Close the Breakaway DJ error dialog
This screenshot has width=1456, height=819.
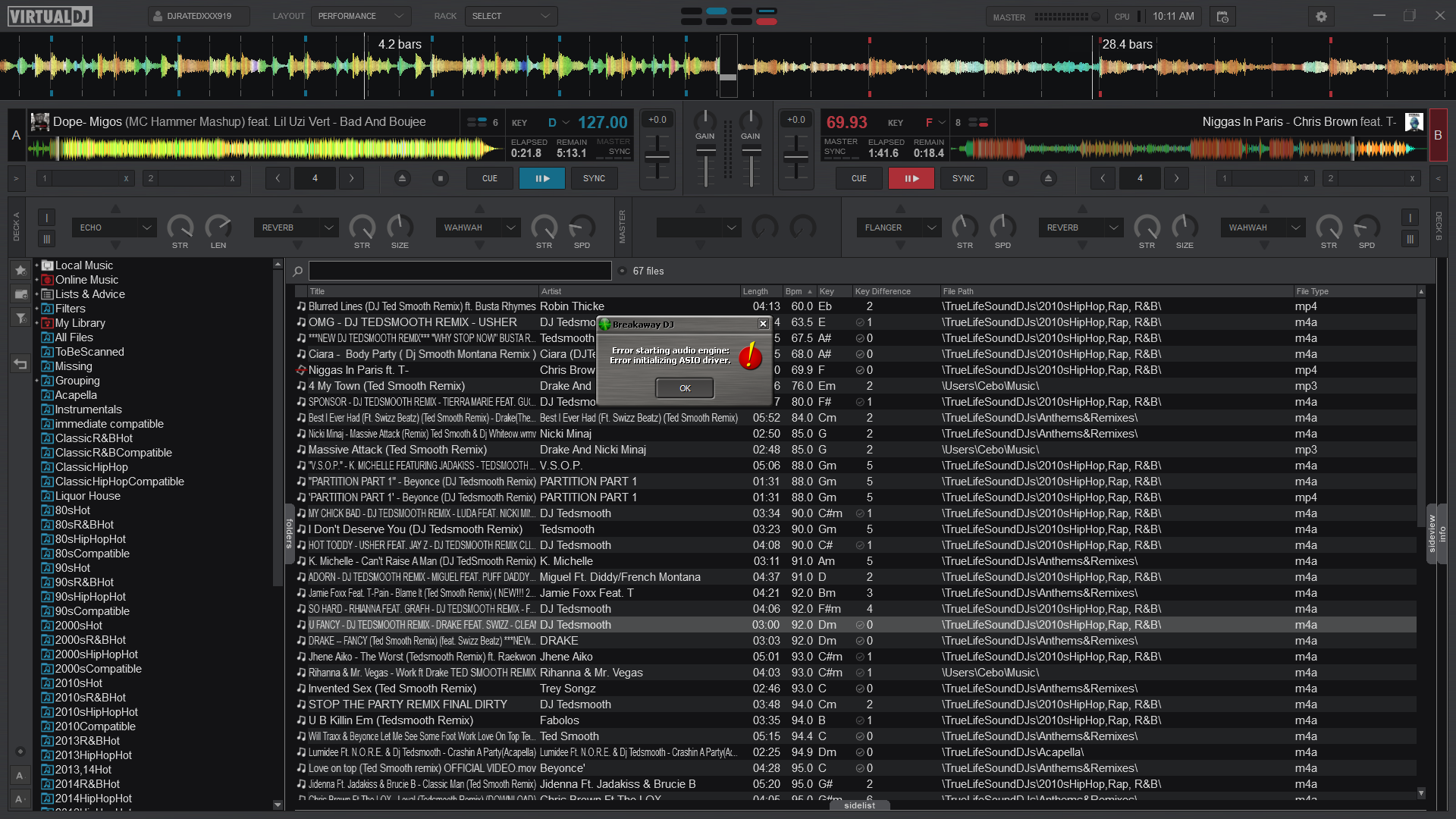tap(763, 325)
